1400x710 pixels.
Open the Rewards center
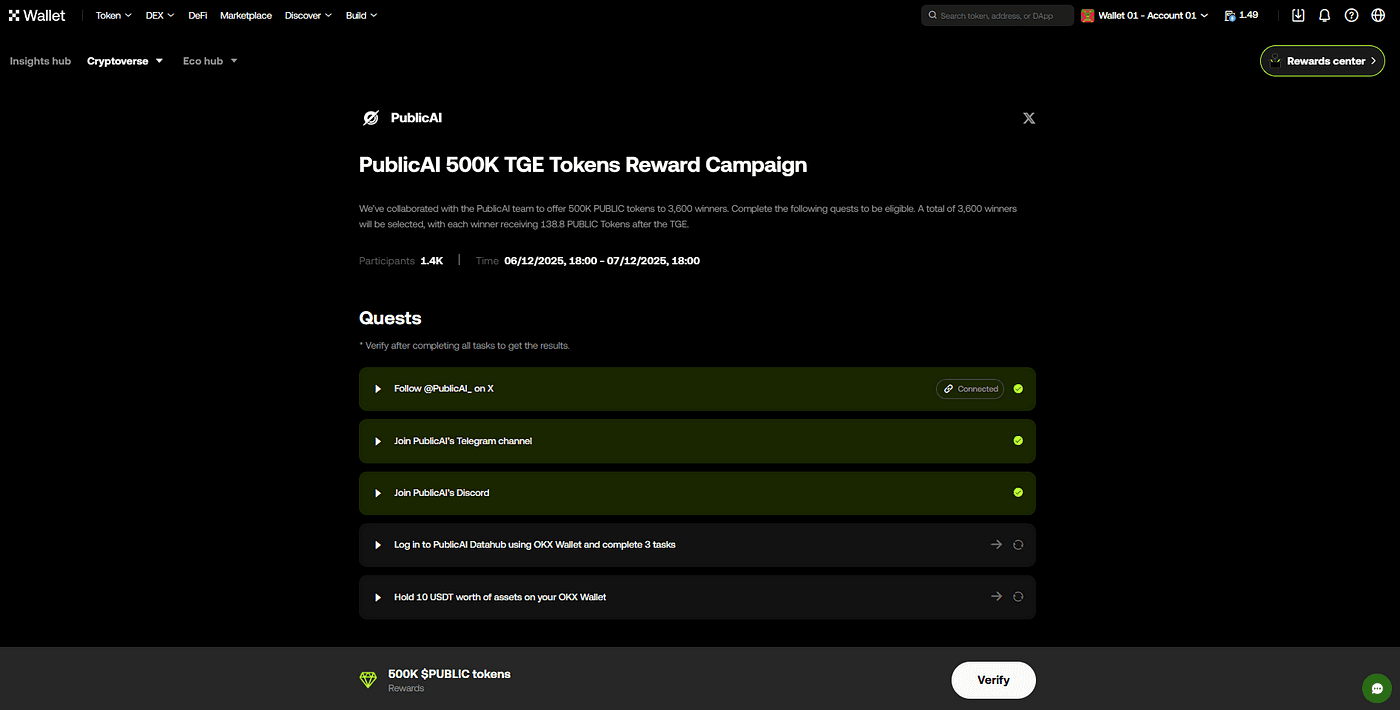1322,61
